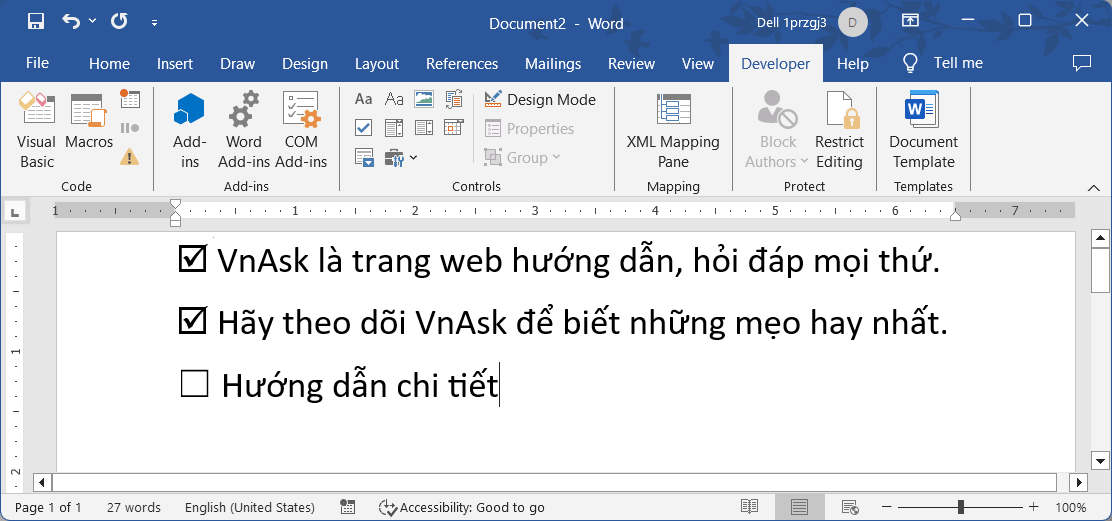Click the Pause Recording icon
The image size is (1112, 521).
click(x=130, y=128)
